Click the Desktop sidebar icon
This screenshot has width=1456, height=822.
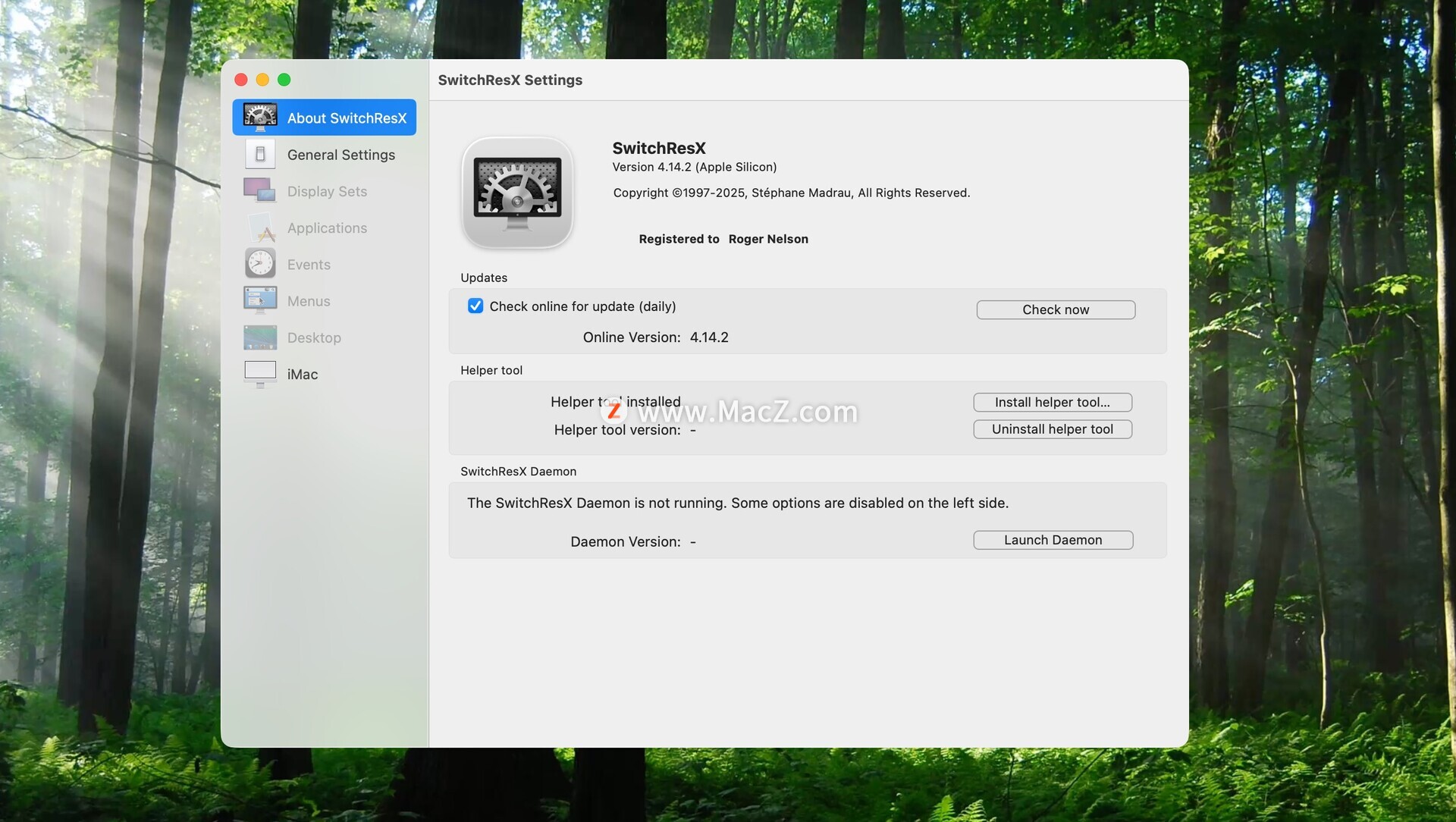[260, 337]
